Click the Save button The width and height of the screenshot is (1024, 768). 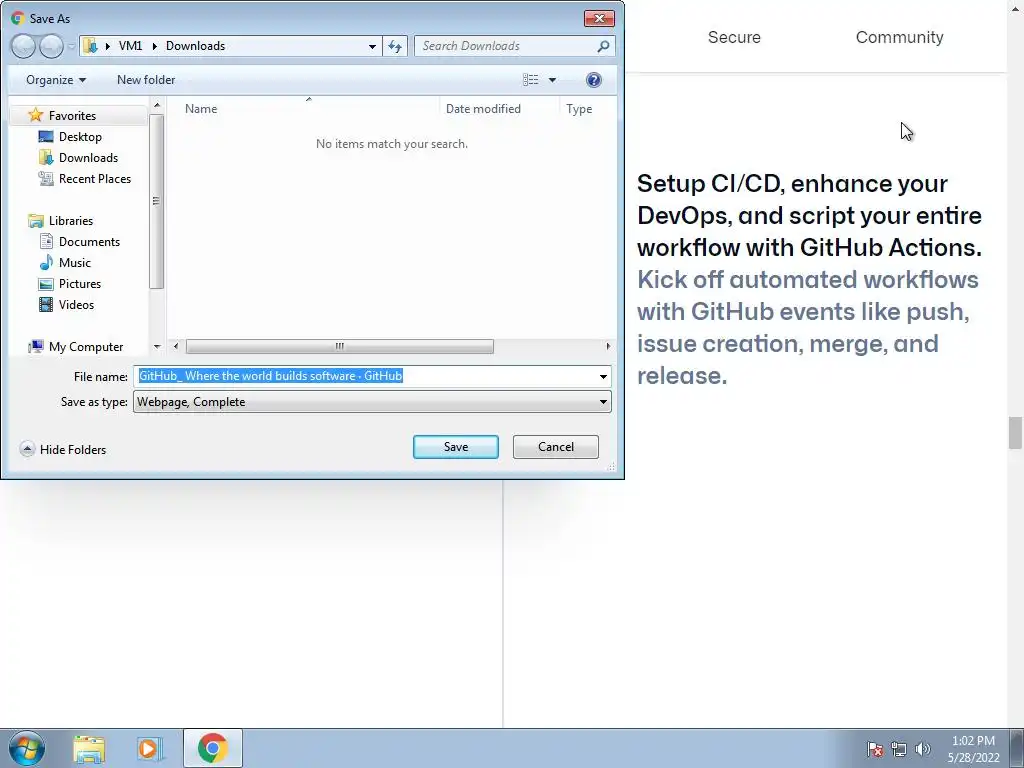(456, 447)
